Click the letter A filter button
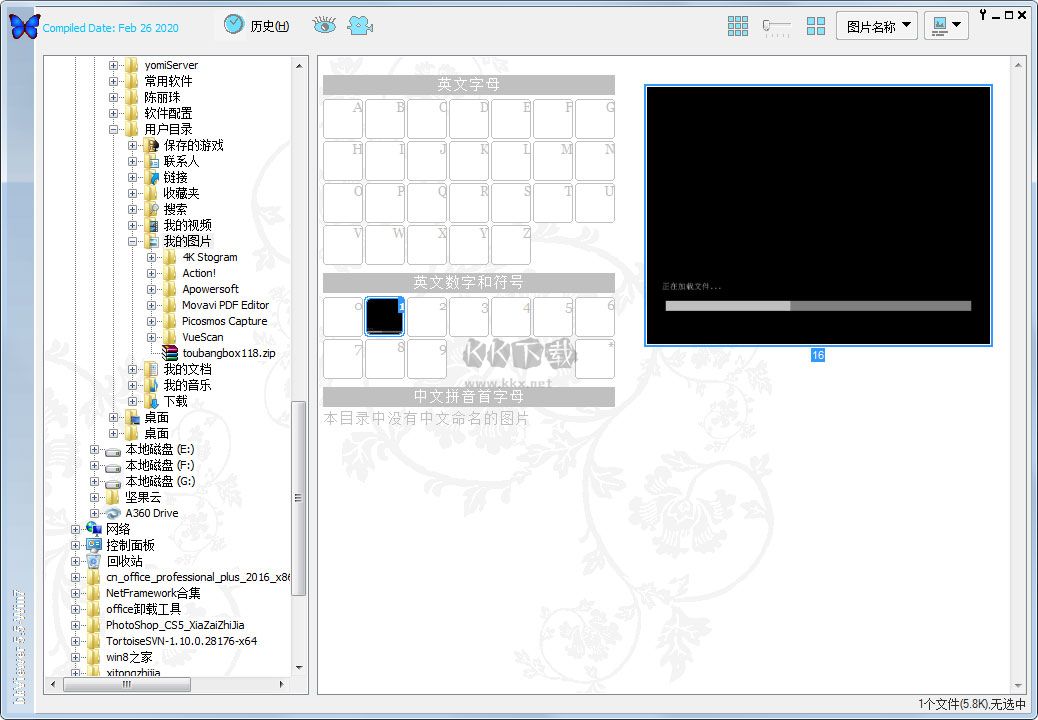1038x720 pixels. (343, 119)
